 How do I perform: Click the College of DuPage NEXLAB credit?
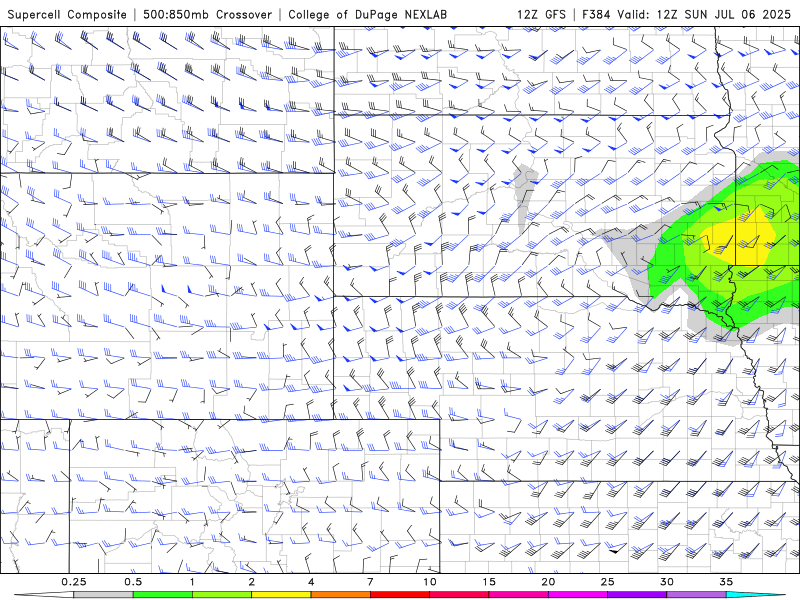pos(367,14)
